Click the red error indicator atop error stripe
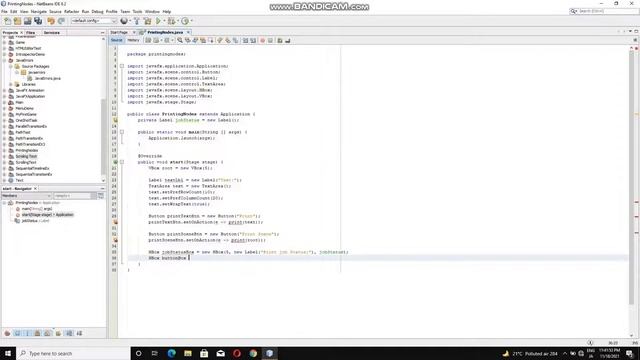Screen dimensions: 640x360 636,49
